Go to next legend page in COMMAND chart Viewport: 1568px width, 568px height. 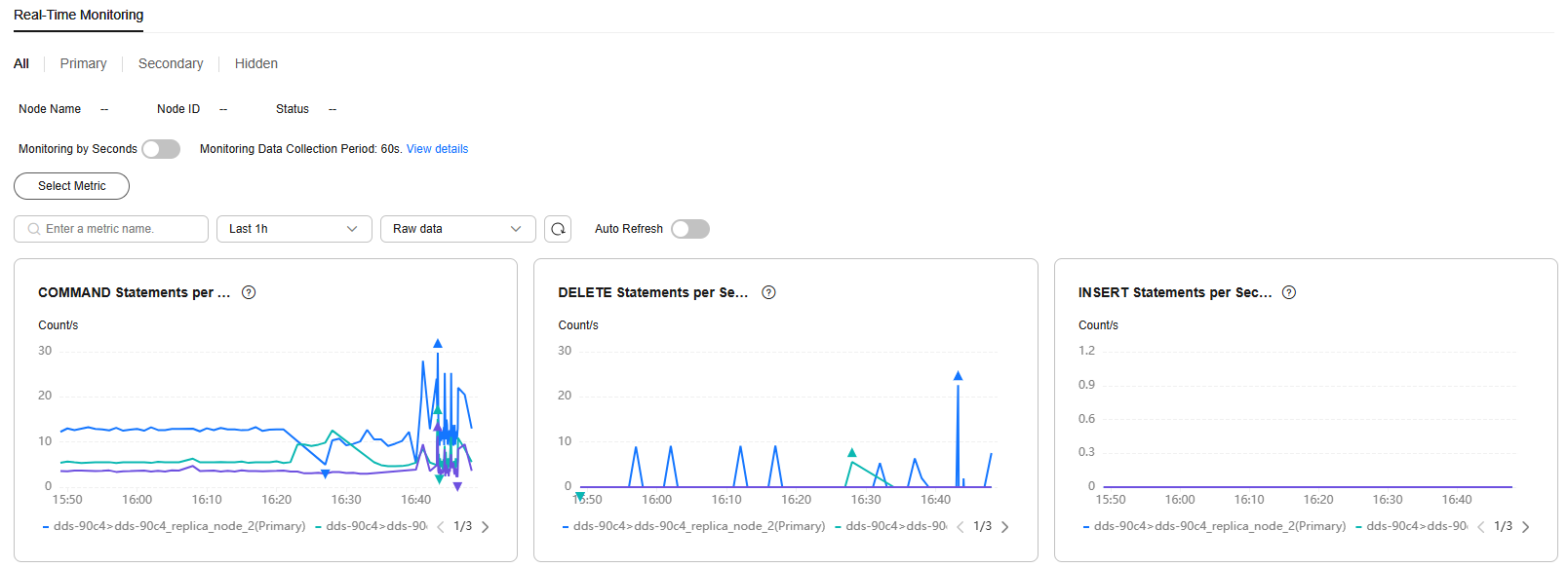coord(486,527)
